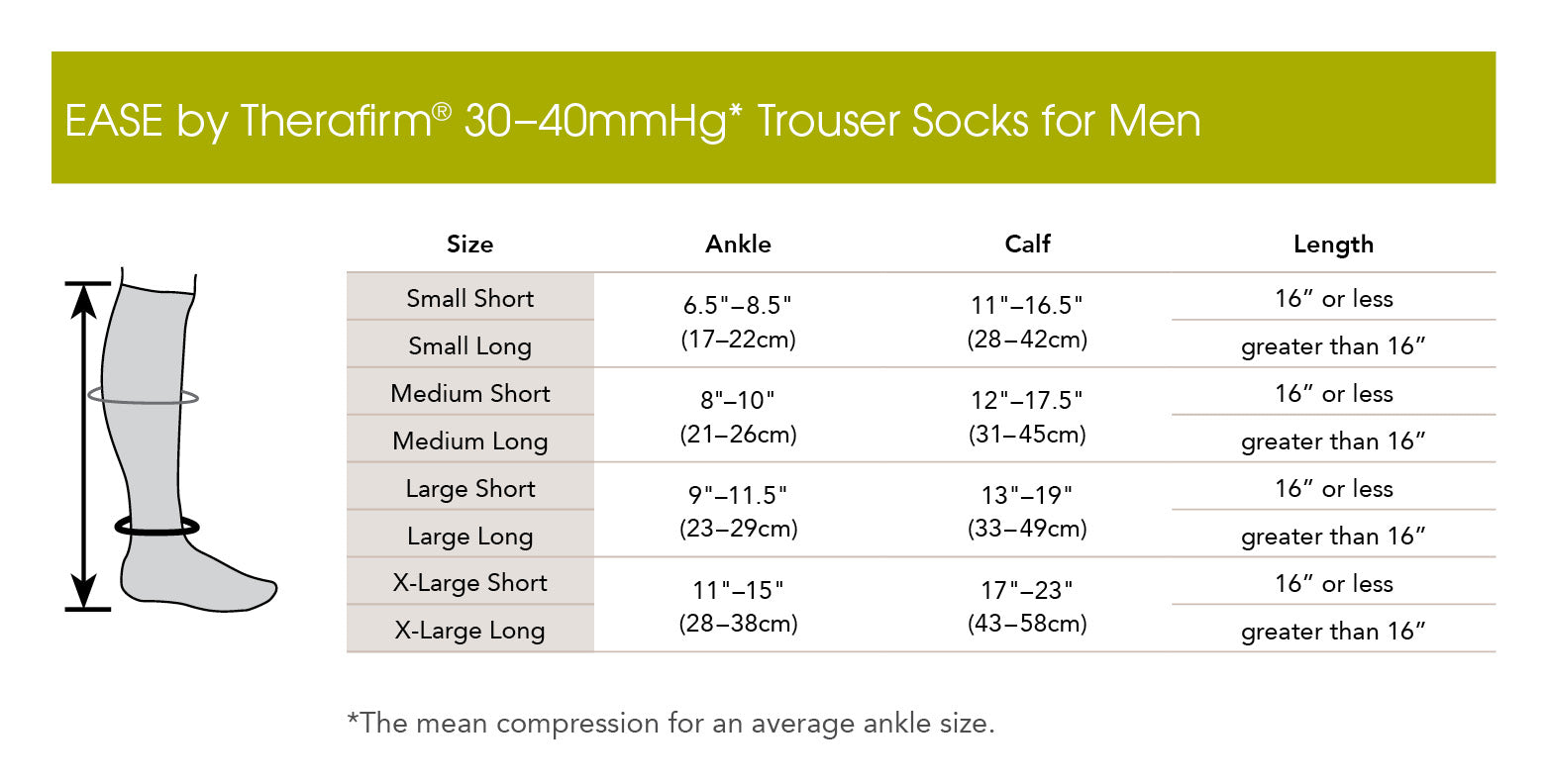Image resolution: width=1548 pixels, height=784 pixels.
Task: Click the calf circumference ring on leg
Action: pos(143,397)
